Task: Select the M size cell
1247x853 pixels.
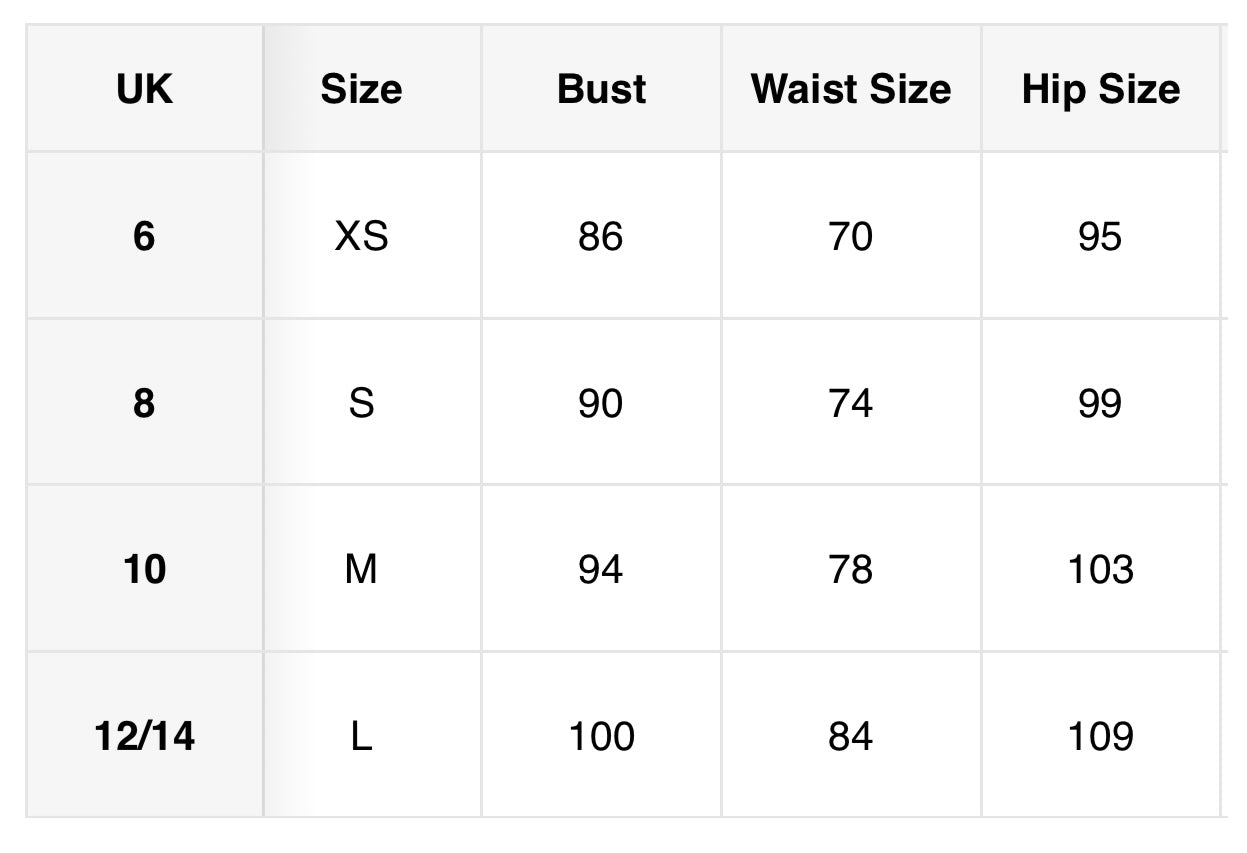Action: coord(361,570)
